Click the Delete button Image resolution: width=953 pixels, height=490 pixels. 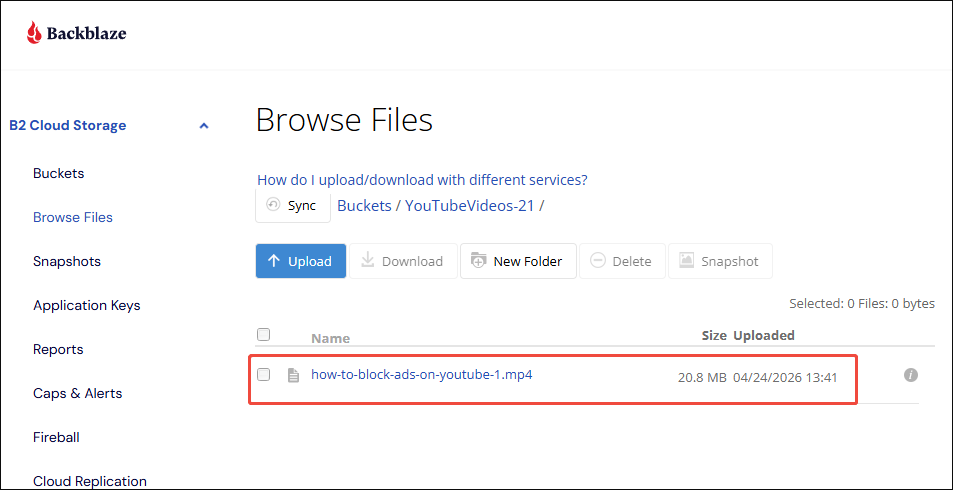point(622,261)
